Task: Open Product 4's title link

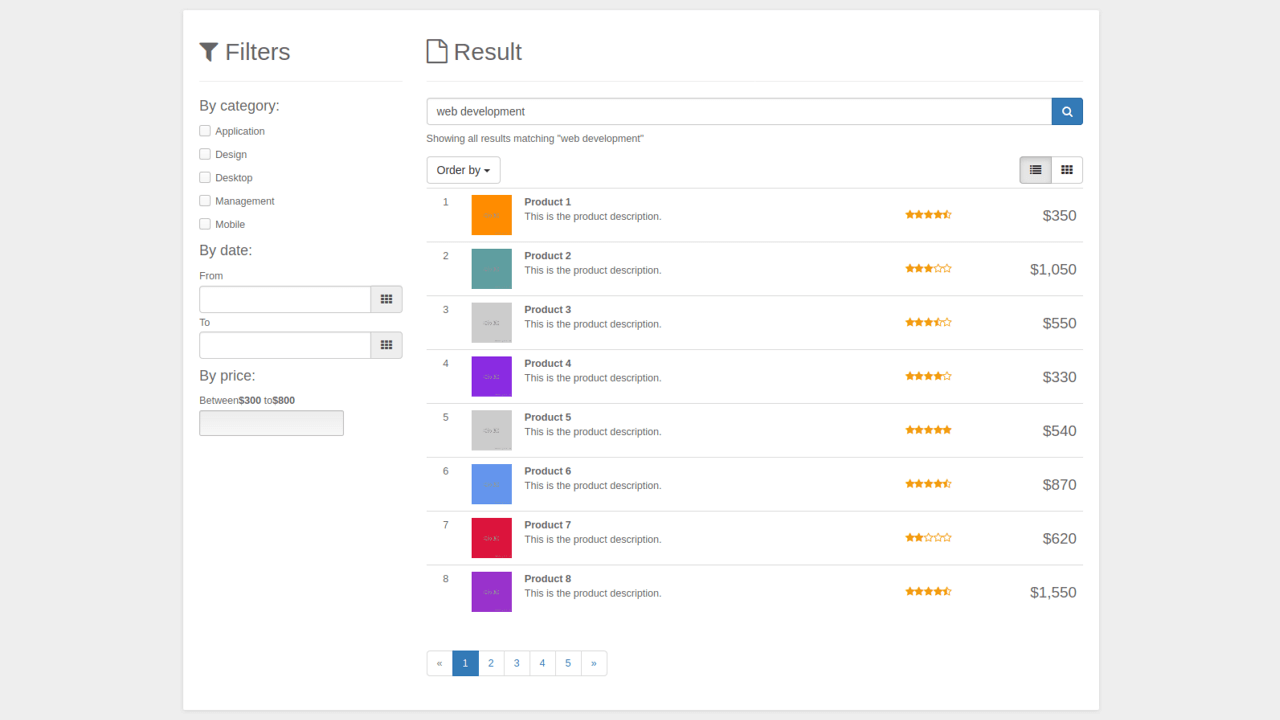Action: coord(548,363)
